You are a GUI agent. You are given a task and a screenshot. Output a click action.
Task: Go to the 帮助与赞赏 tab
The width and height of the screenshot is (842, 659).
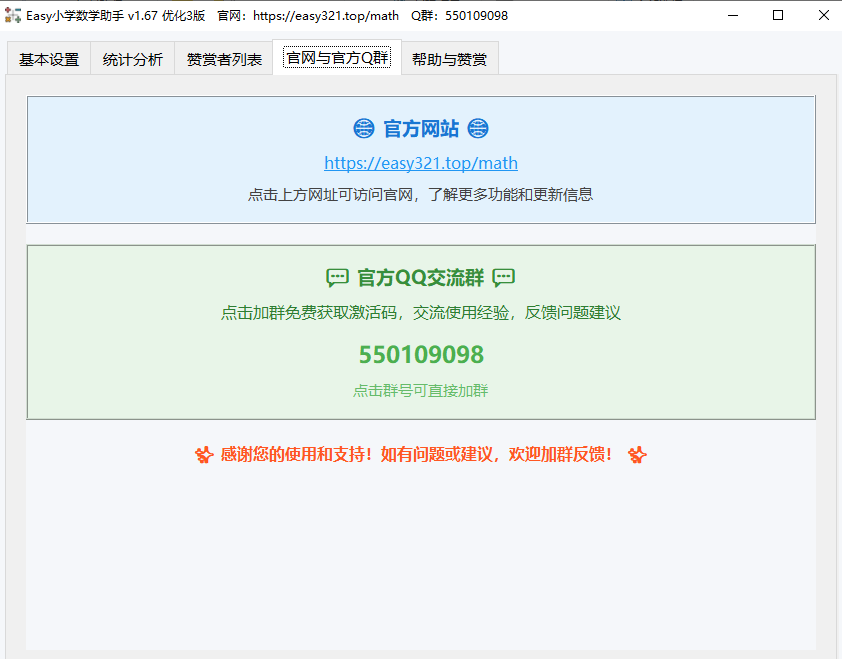click(x=449, y=59)
